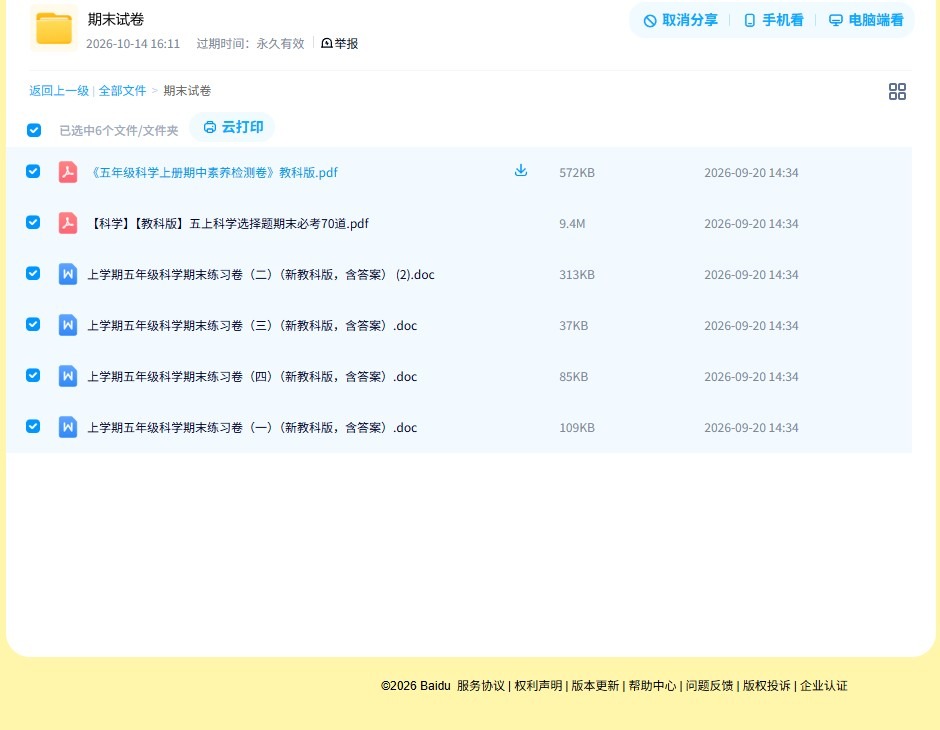Viewport: 940px width, 730px height.
Task: Click the 572KB file size value
Action: 577,173
